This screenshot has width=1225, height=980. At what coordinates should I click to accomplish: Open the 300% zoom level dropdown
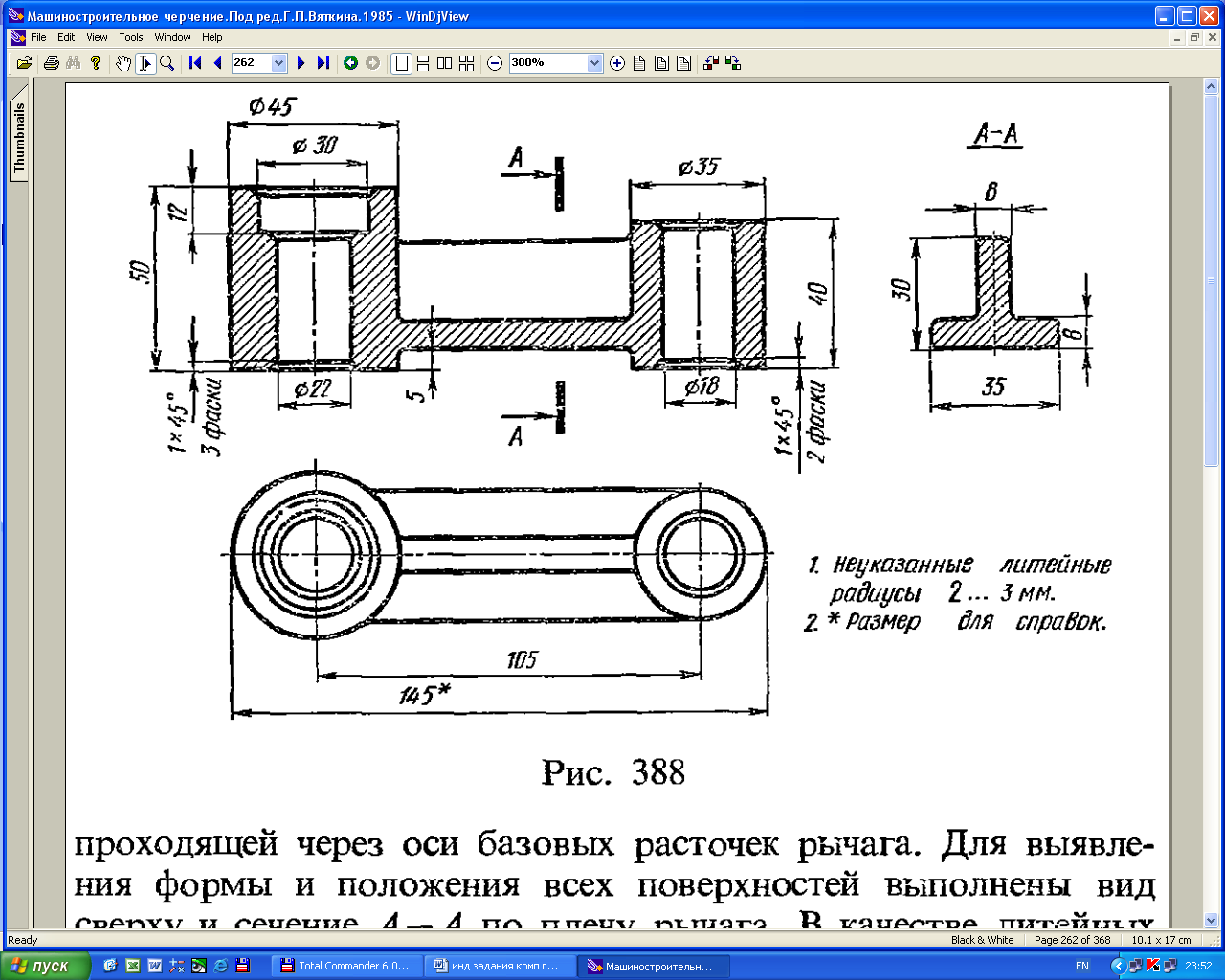(595, 63)
